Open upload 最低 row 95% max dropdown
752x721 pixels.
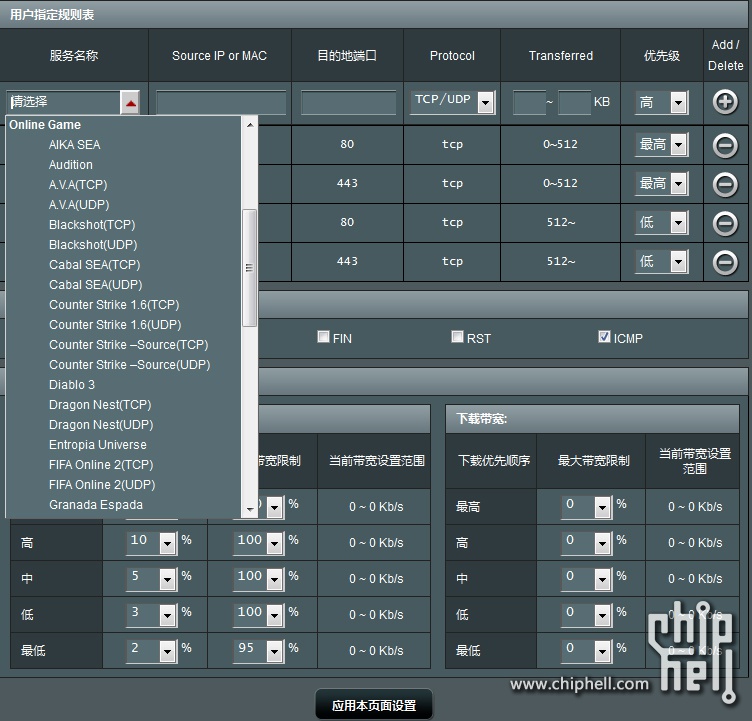pyautogui.click(x=258, y=650)
